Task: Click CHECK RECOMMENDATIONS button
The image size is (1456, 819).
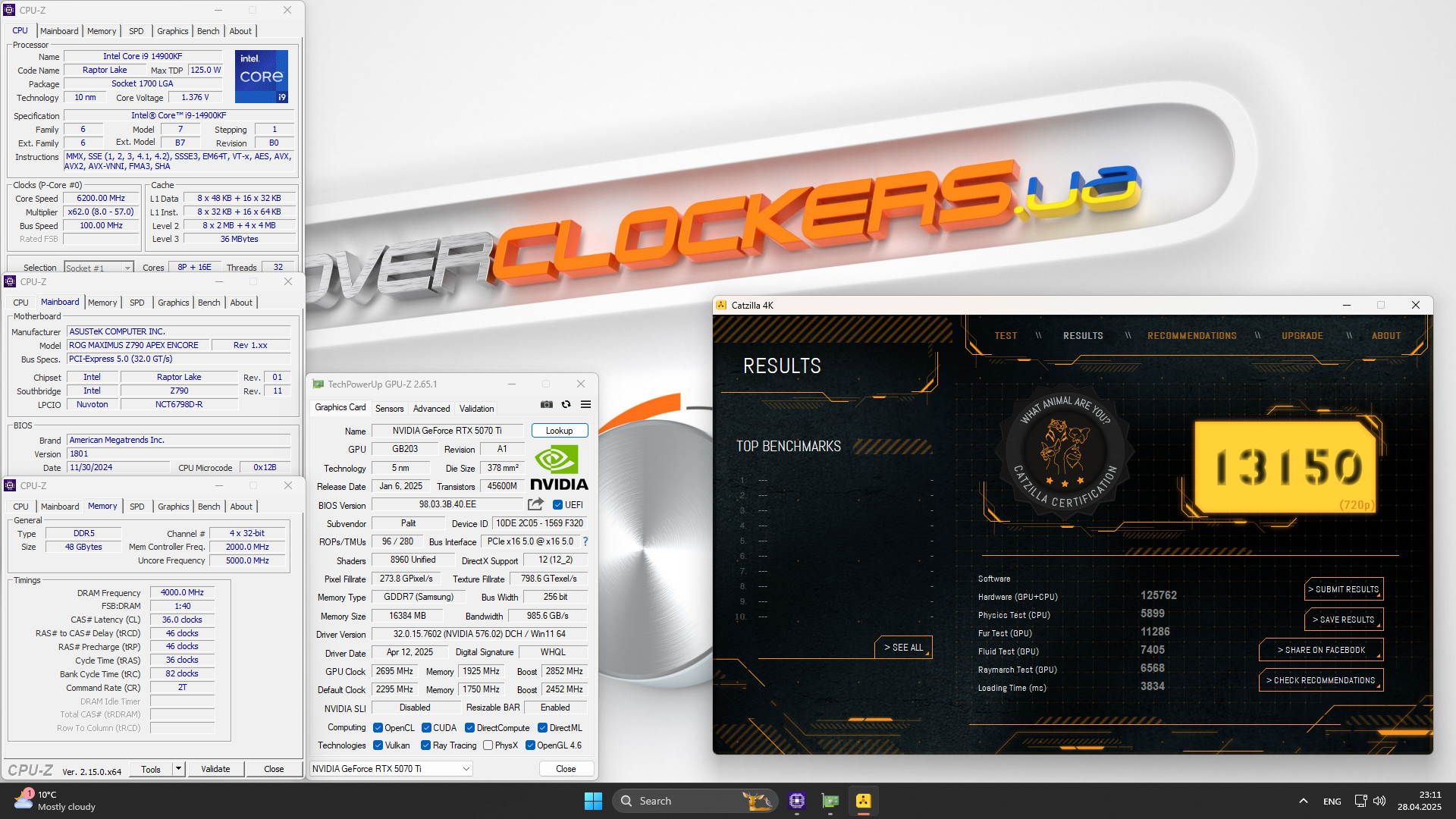Action: tap(1320, 680)
